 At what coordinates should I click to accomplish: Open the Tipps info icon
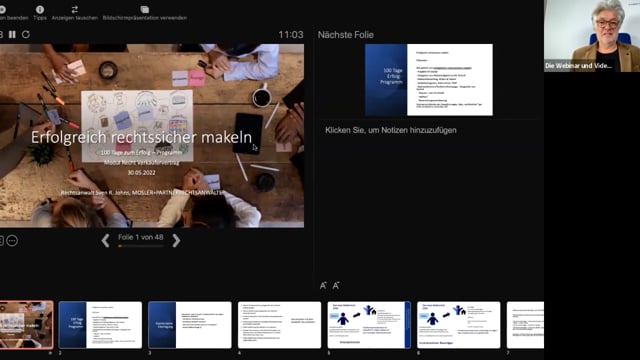tap(40, 9)
